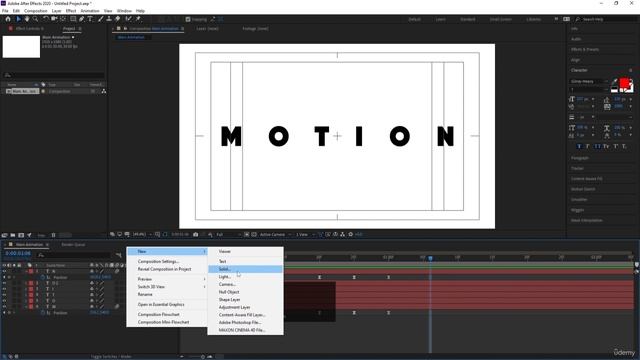This screenshot has width=640, height=360.
Task: Select the Puppet Pin tool
Action: tap(138, 19)
